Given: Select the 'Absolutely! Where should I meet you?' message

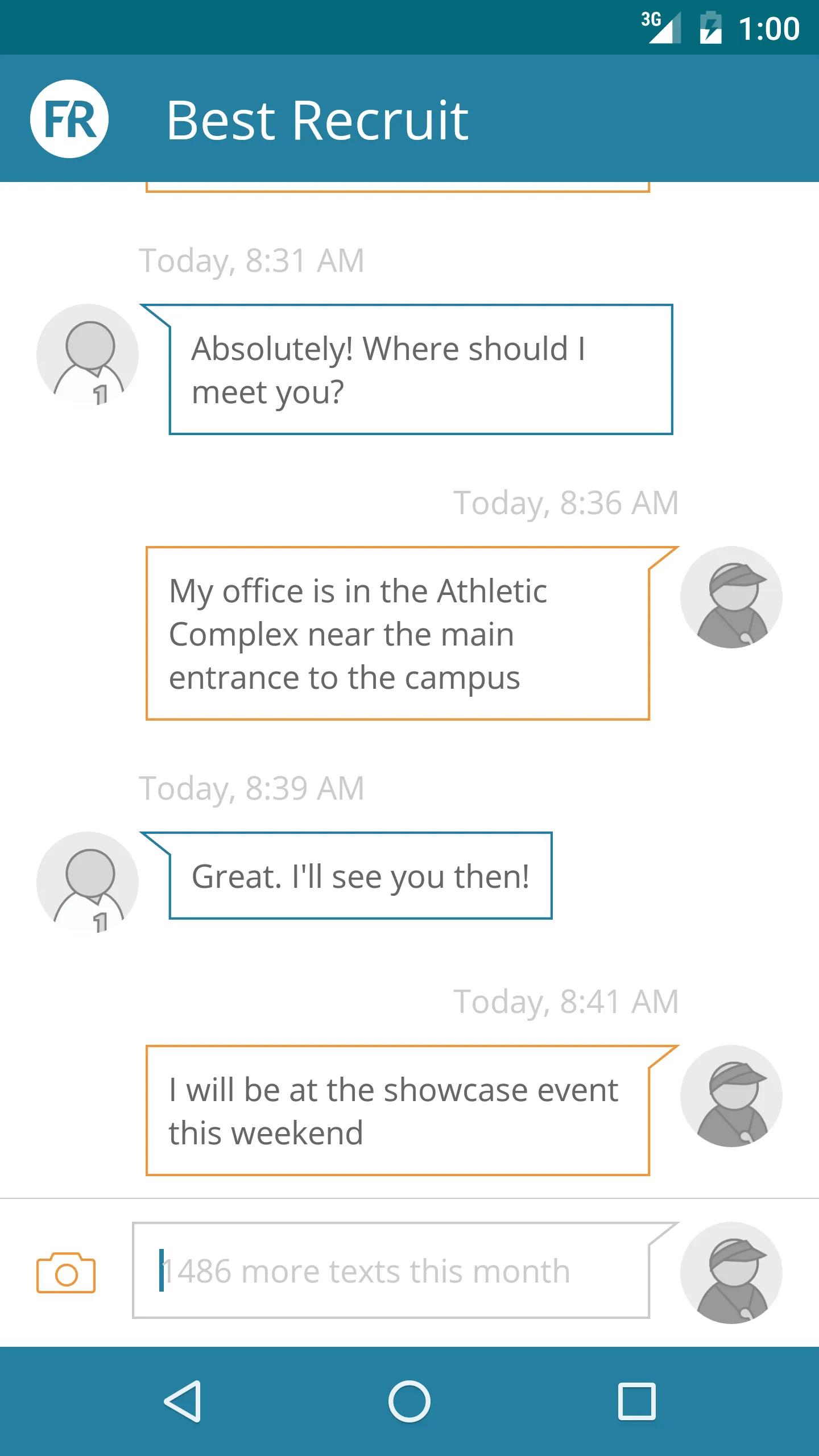Looking at the screenshot, I should pos(421,370).
